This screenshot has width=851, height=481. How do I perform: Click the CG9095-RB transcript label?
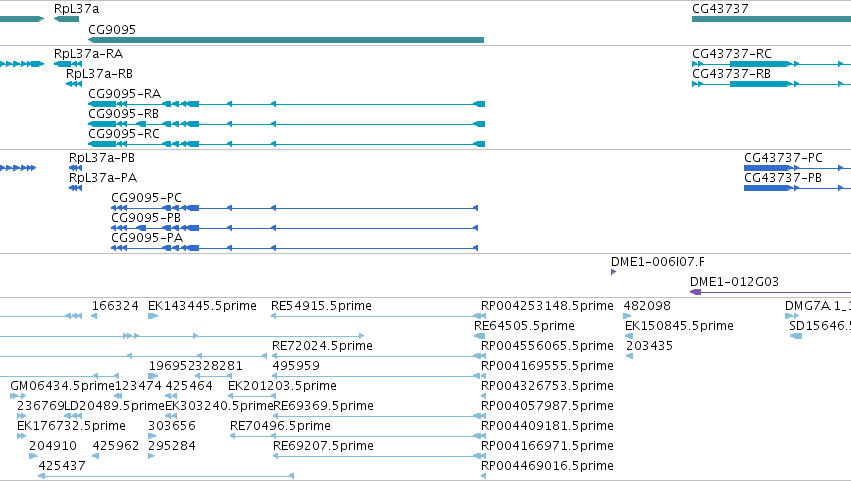click(124, 114)
